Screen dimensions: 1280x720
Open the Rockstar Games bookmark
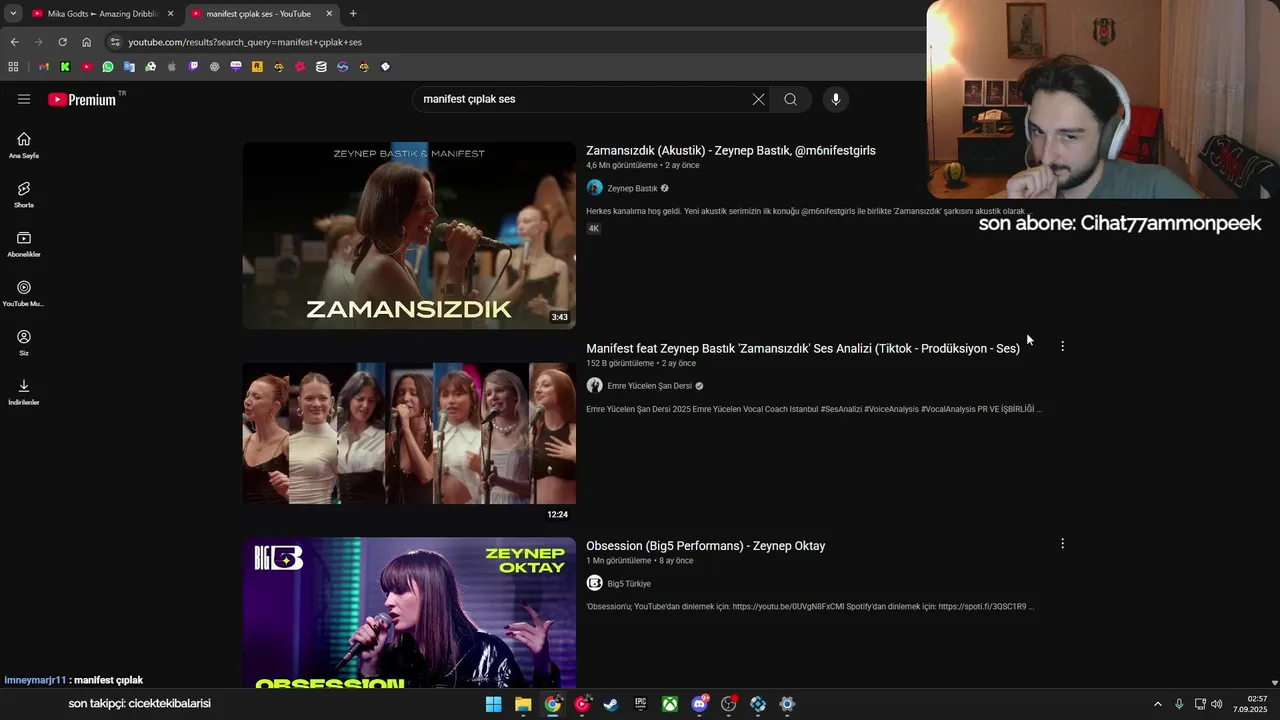(x=257, y=67)
